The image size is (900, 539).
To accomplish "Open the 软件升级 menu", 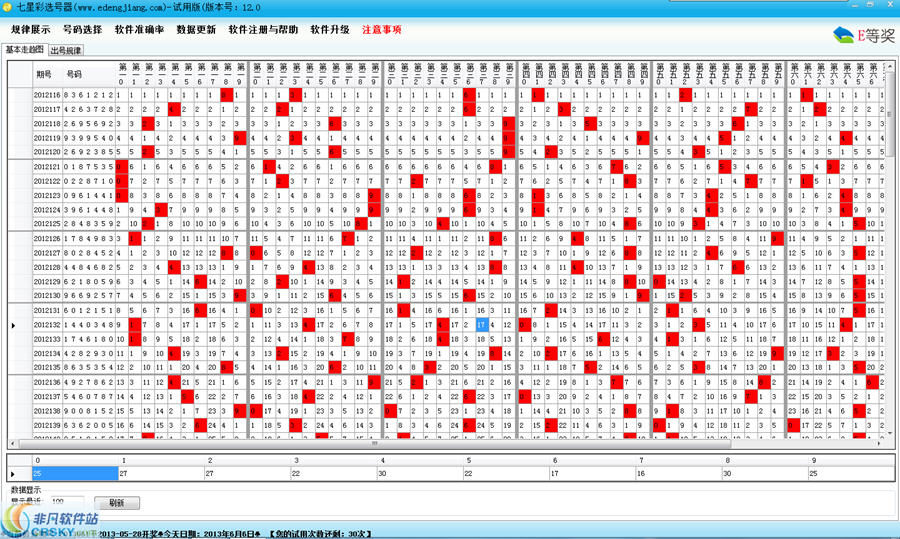I will click(330, 29).
